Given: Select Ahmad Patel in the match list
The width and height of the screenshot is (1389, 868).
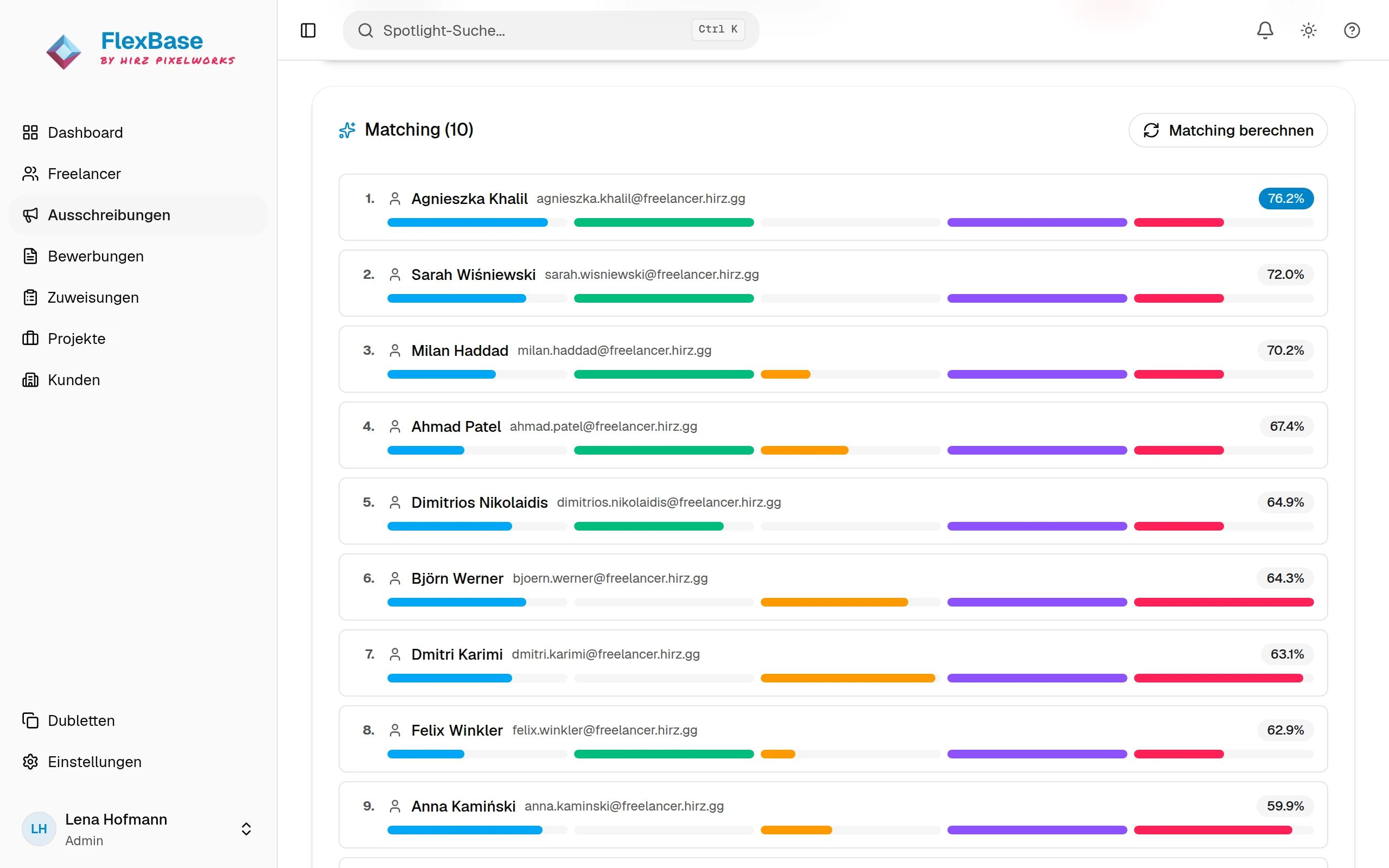Looking at the screenshot, I should coord(833,435).
